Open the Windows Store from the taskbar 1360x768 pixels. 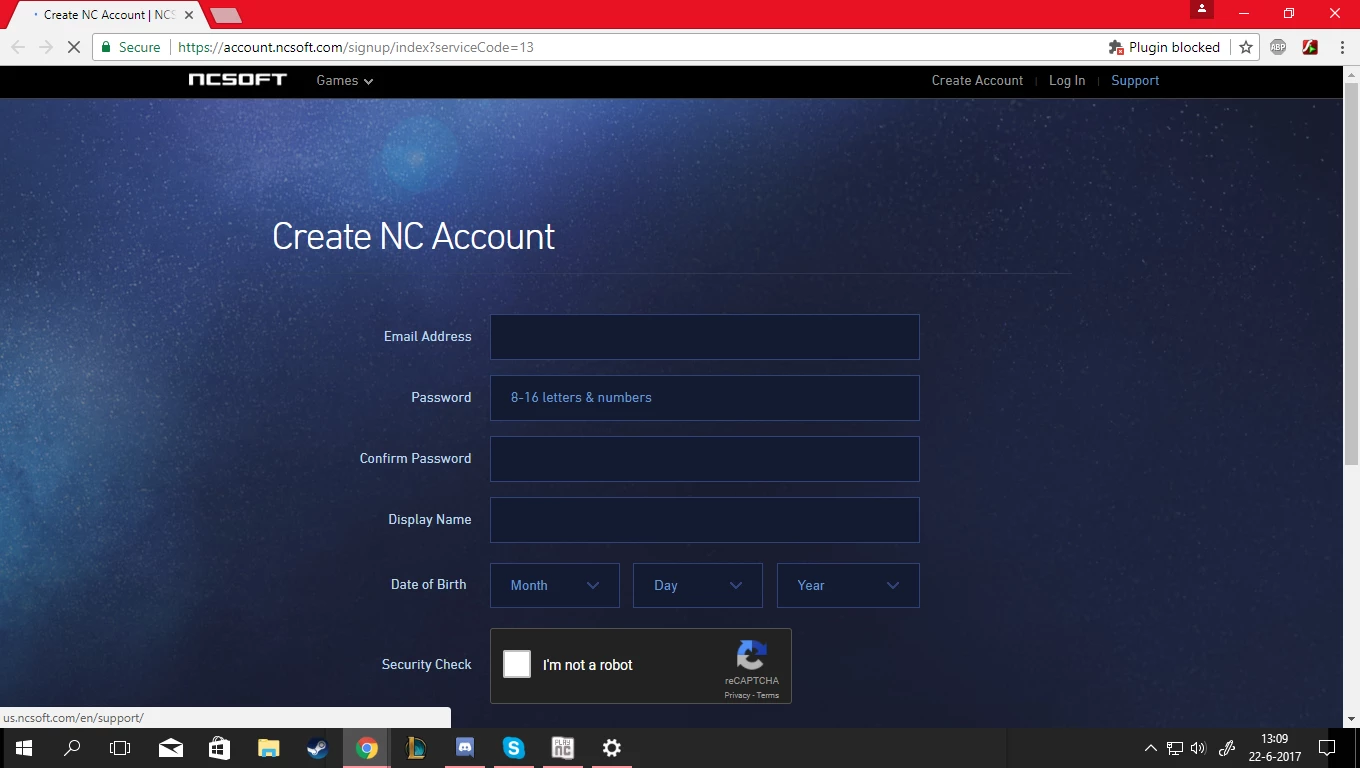[220, 748]
